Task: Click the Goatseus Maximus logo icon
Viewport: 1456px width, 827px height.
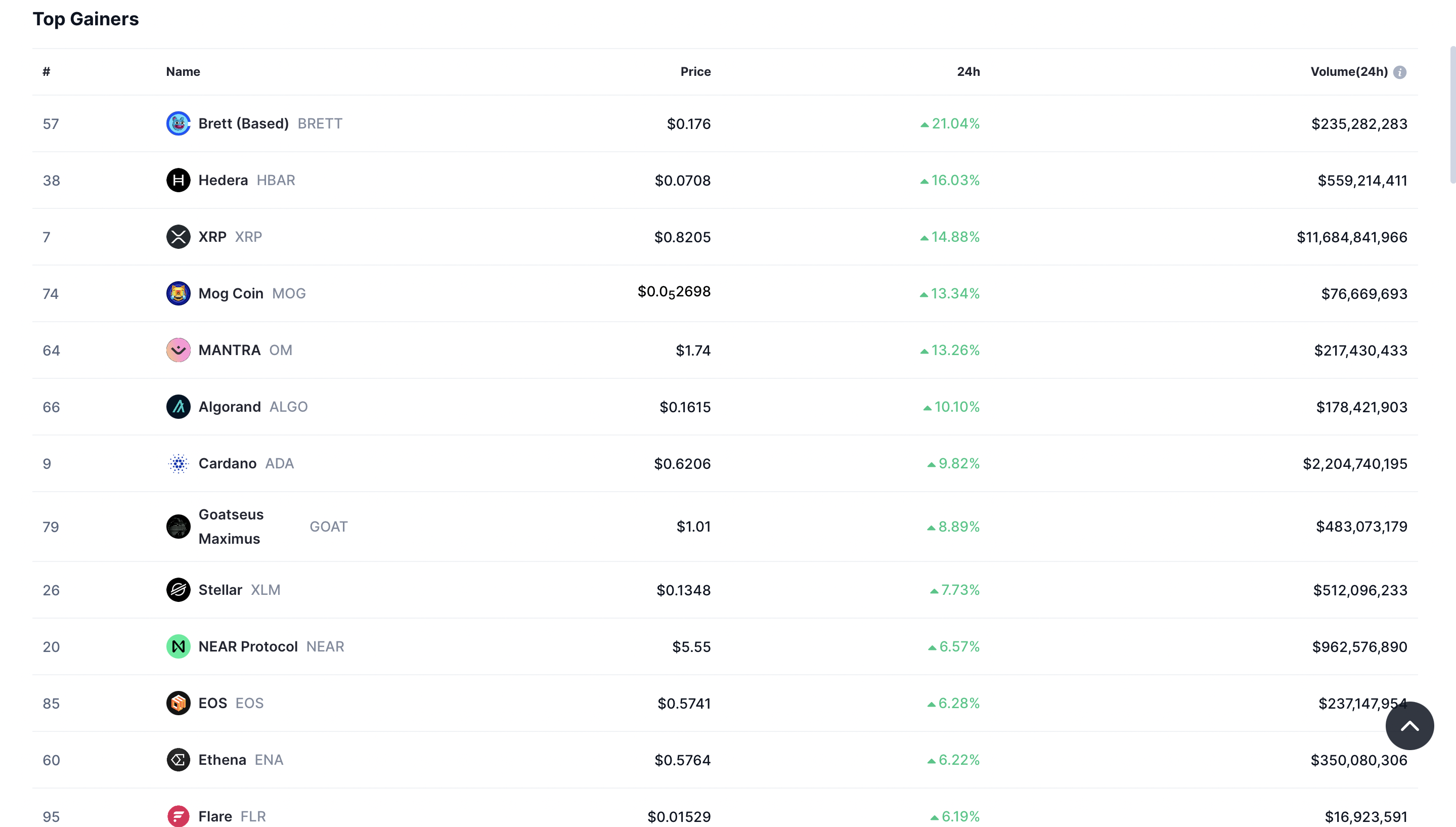Action: 179,527
